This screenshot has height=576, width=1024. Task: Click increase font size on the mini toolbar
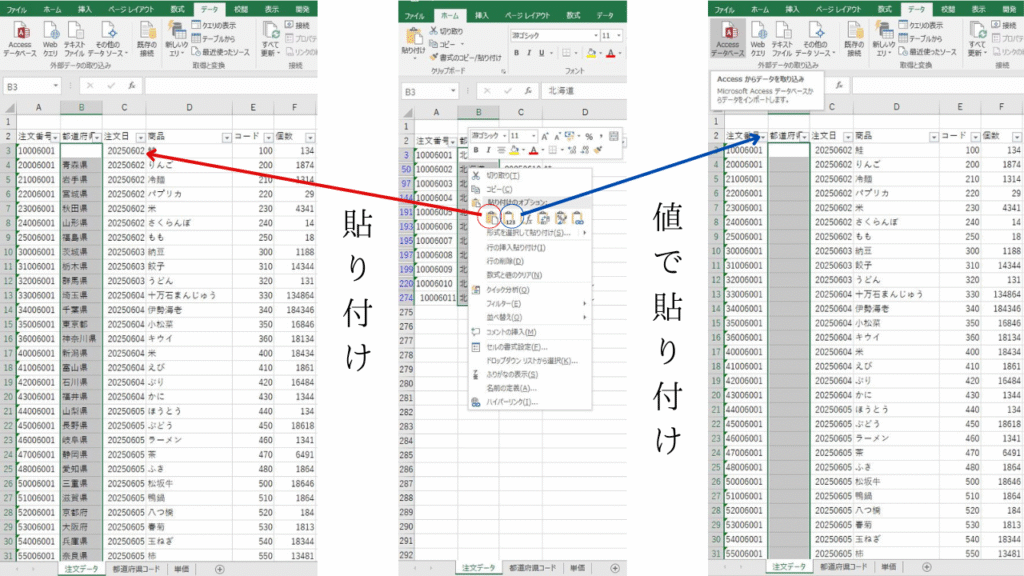click(x=545, y=136)
